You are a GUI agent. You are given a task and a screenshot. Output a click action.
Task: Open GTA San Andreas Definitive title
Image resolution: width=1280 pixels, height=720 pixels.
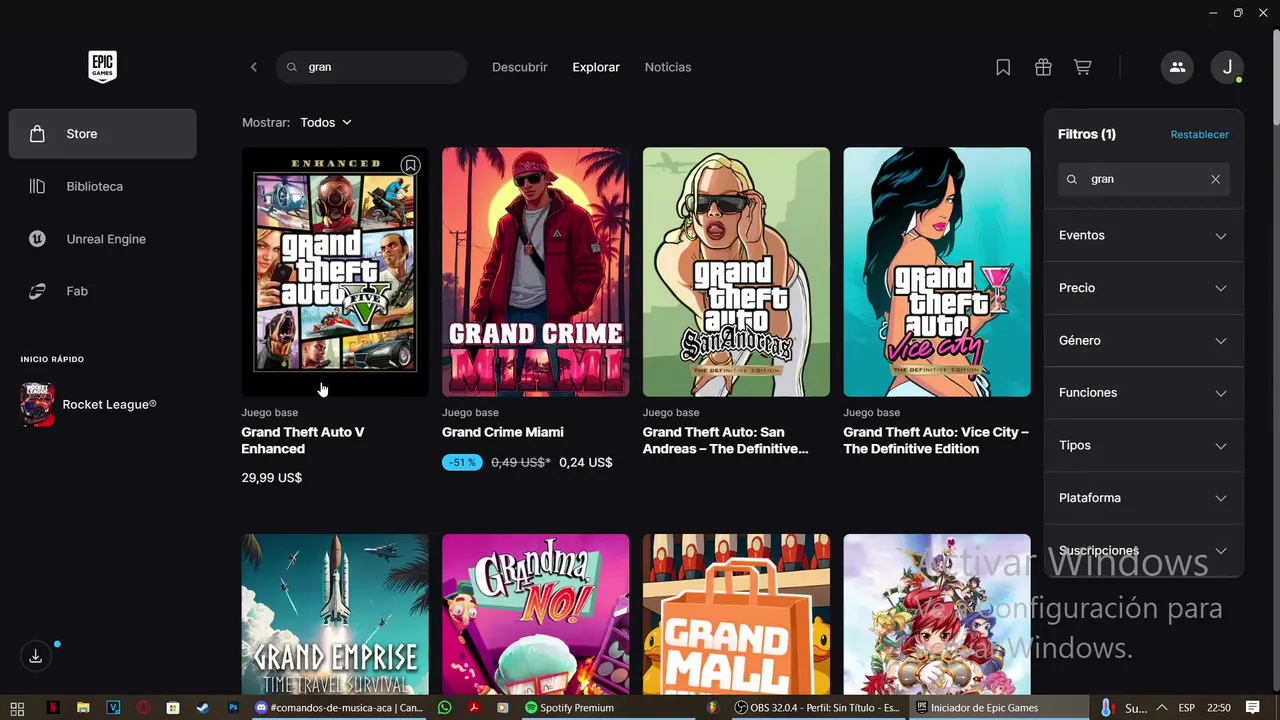click(726, 440)
